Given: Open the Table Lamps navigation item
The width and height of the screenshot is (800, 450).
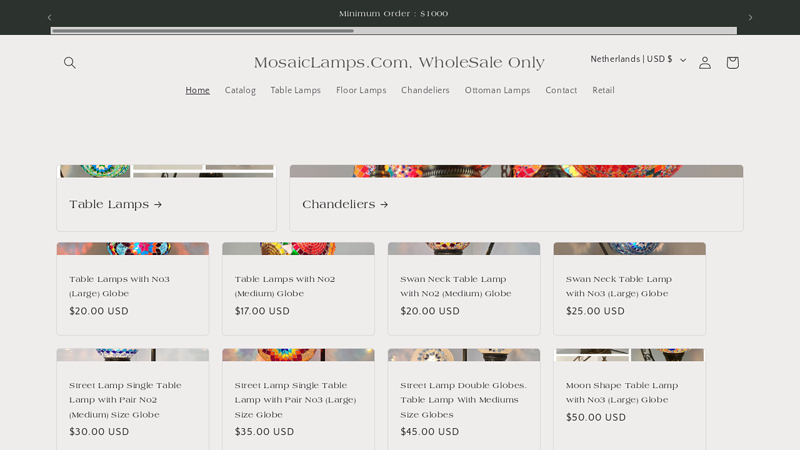Looking at the screenshot, I should coord(295,90).
